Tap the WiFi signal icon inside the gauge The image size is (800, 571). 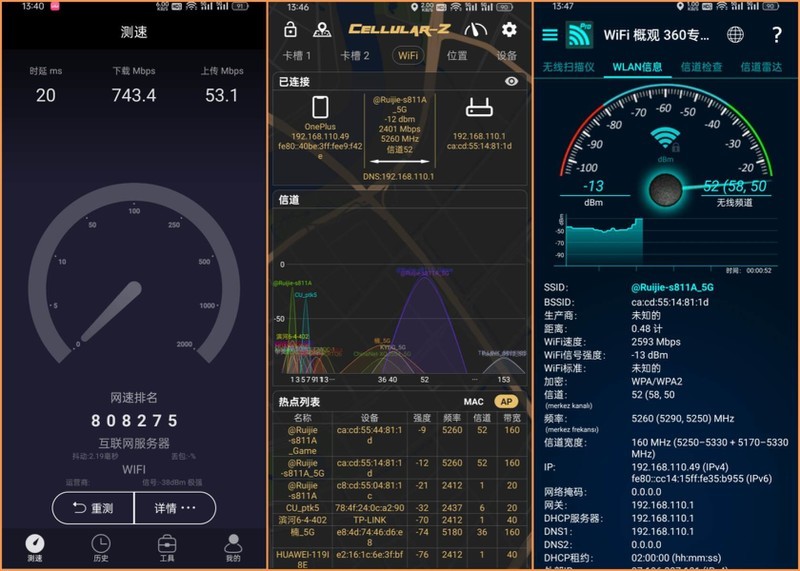[665, 138]
